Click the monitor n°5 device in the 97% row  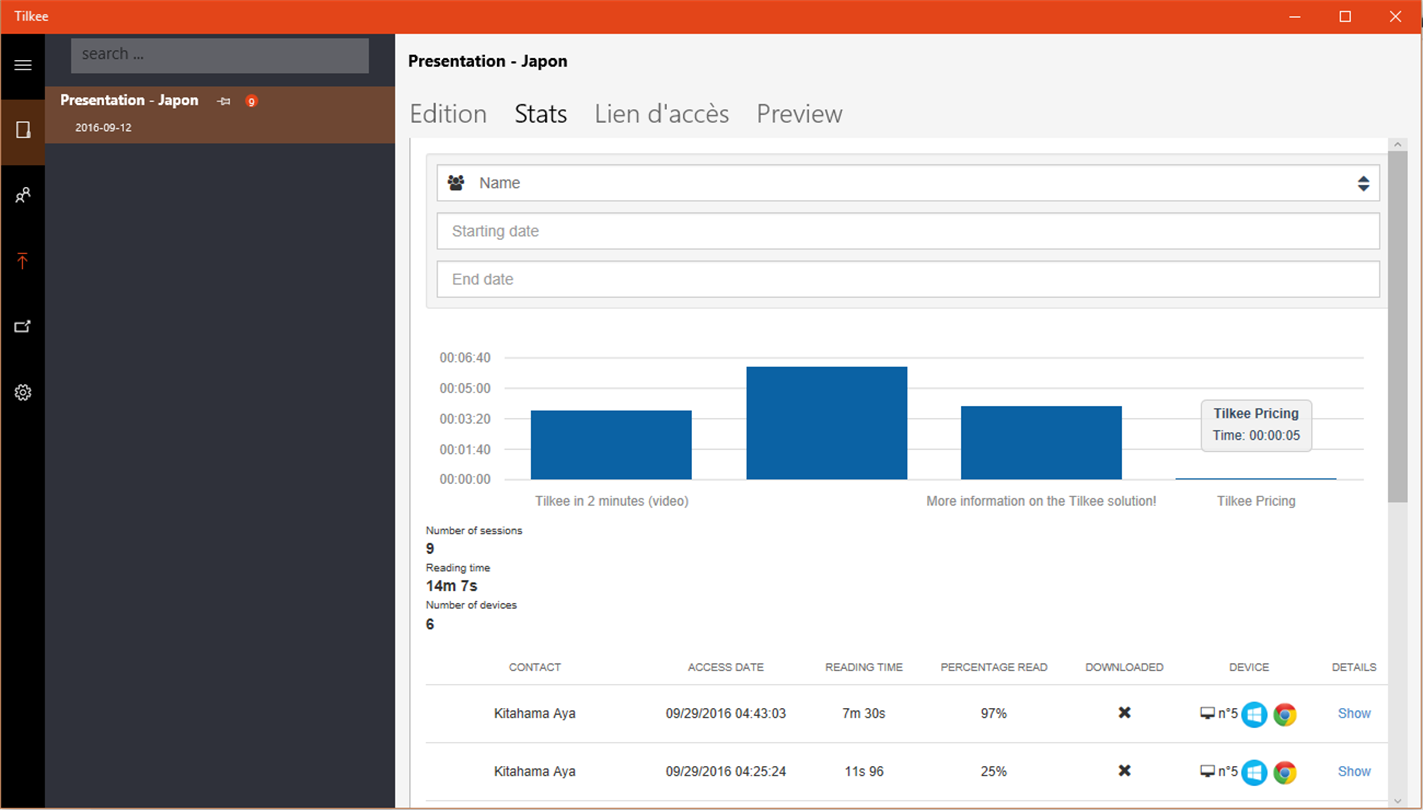click(1219, 714)
